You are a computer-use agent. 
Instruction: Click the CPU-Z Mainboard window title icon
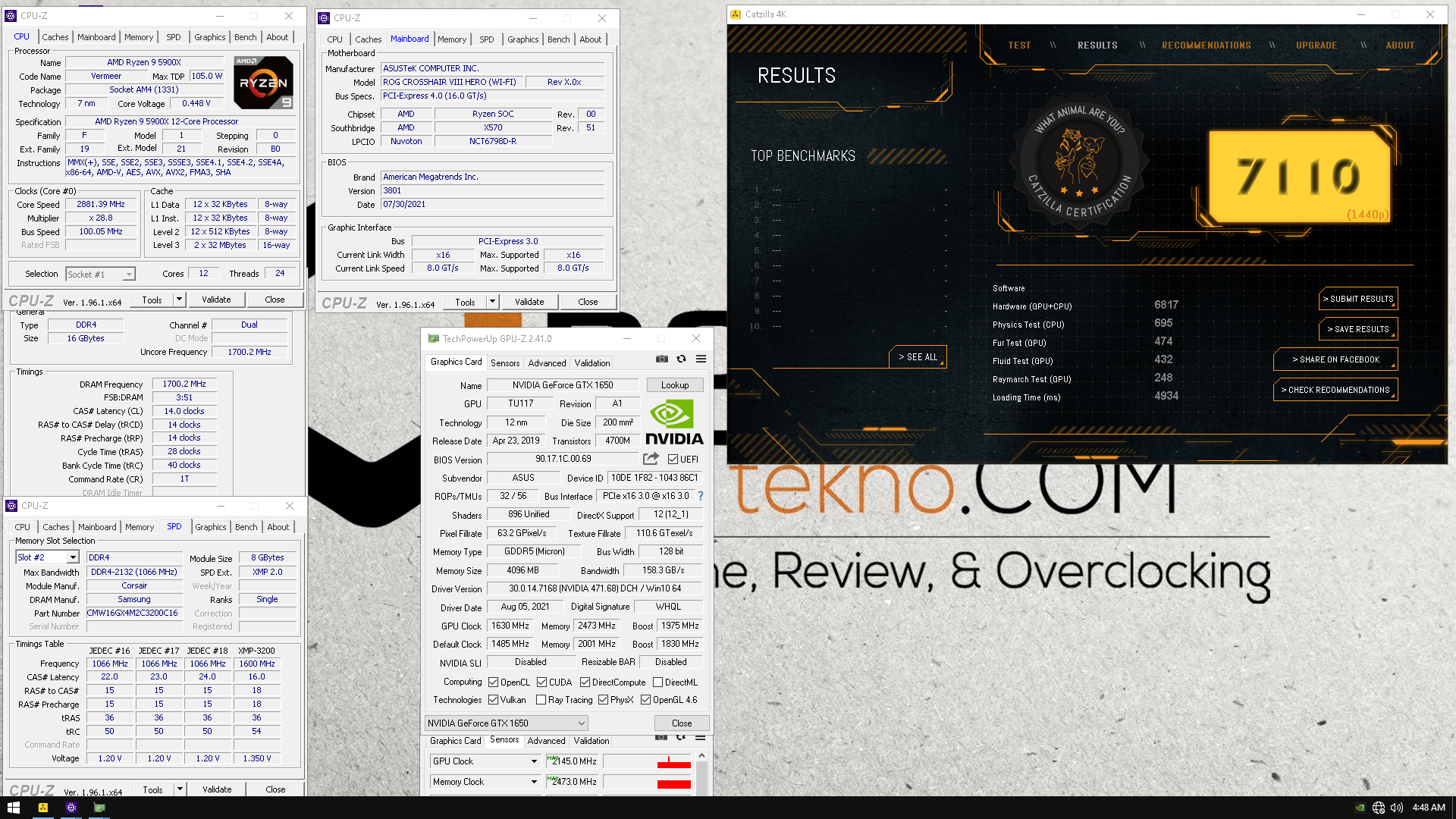pos(324,18)
